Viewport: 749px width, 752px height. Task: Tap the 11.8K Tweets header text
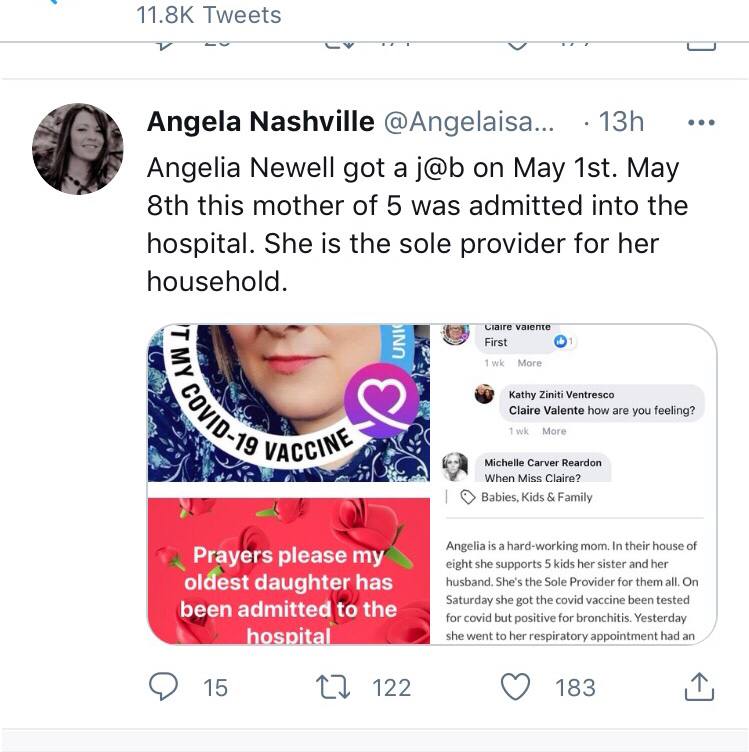tap(209, 15)
